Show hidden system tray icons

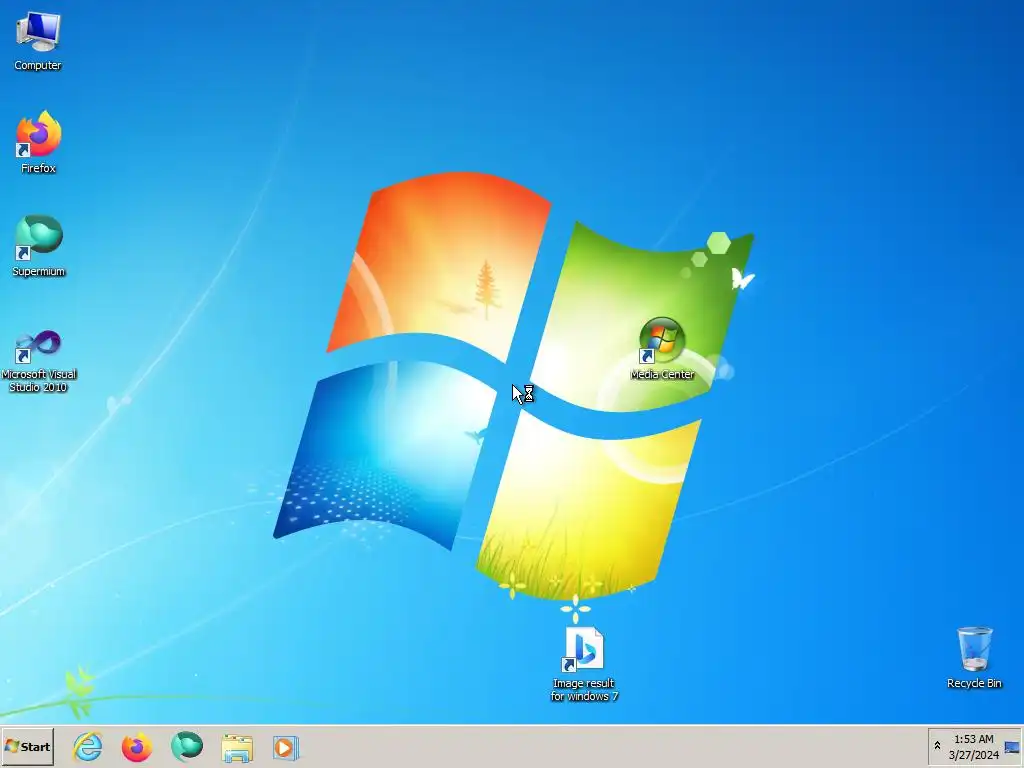tap(937, 746)
